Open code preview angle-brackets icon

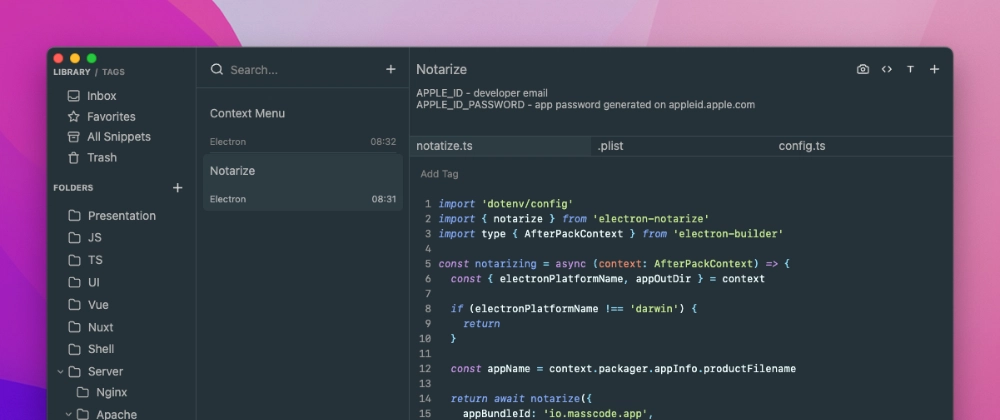[886, 69]
